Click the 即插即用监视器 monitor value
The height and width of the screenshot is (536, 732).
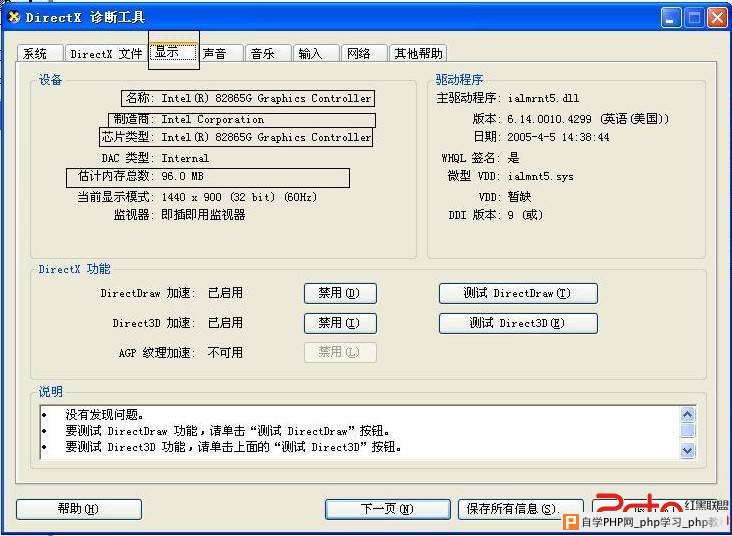point(203,215)
